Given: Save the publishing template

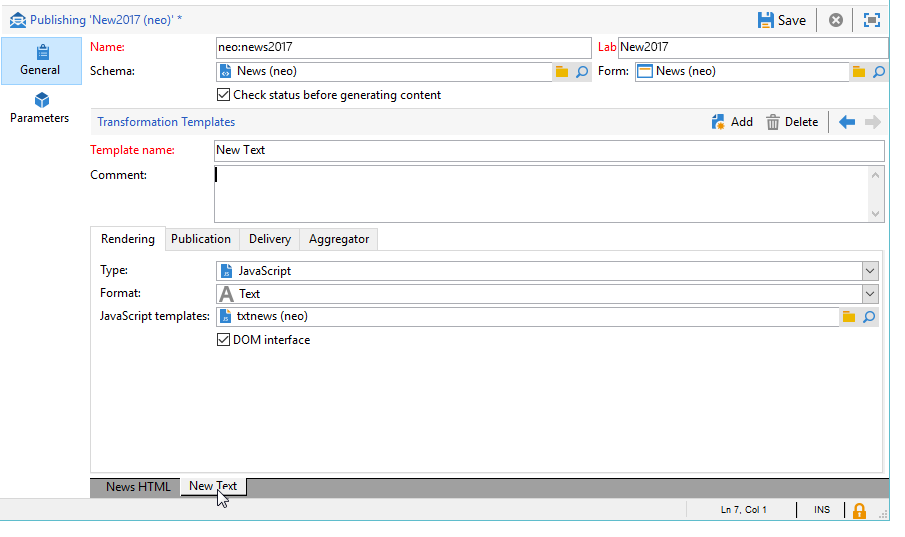Looking at the screenshot, I should (781, 20).
